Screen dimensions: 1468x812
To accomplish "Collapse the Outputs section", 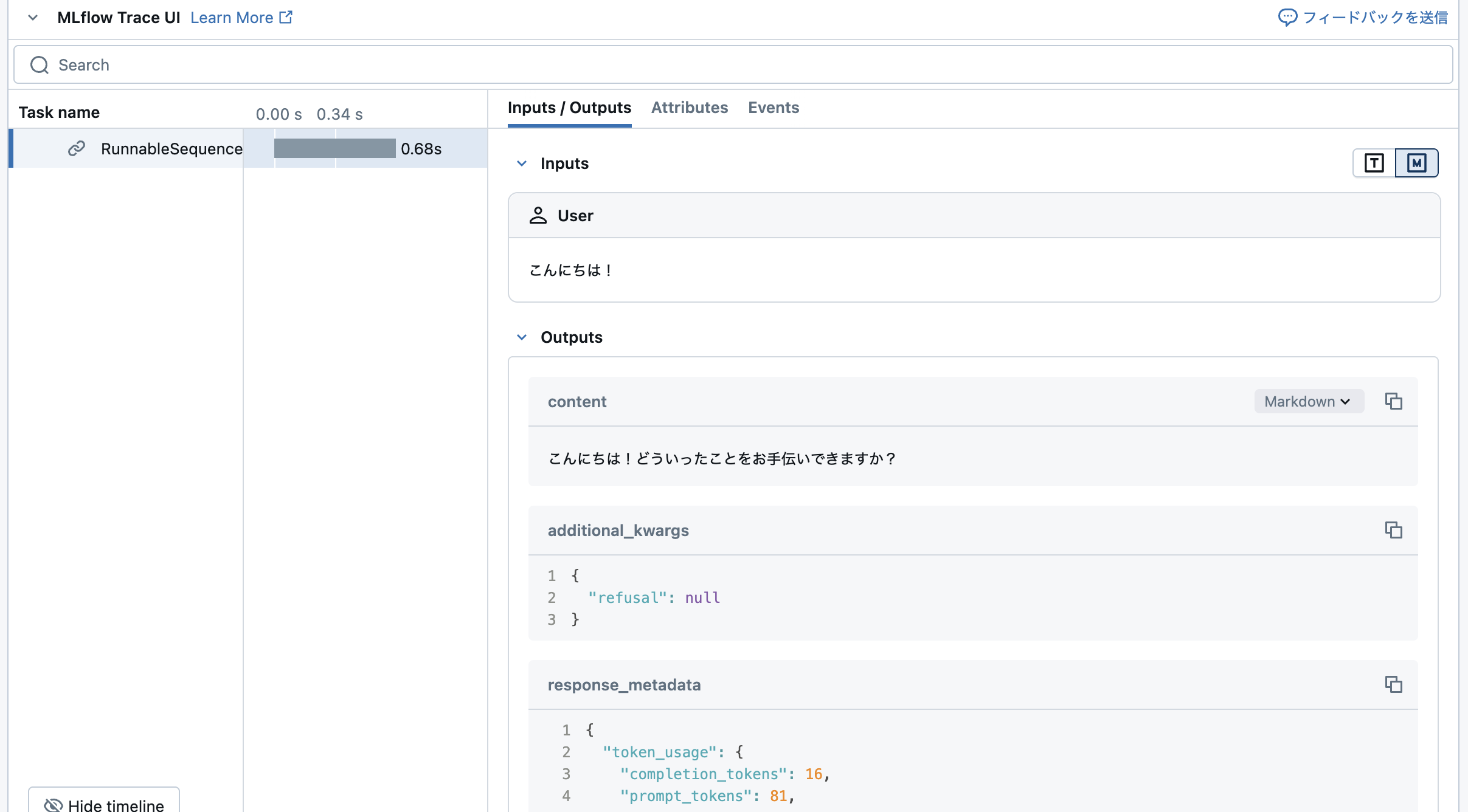I will 522,337.
